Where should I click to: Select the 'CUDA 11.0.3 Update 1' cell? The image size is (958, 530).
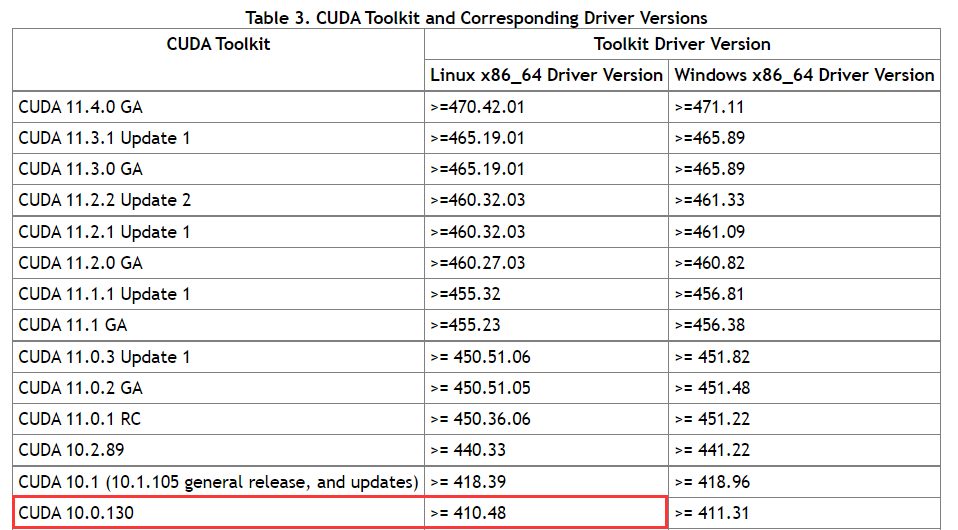[218, 357]
